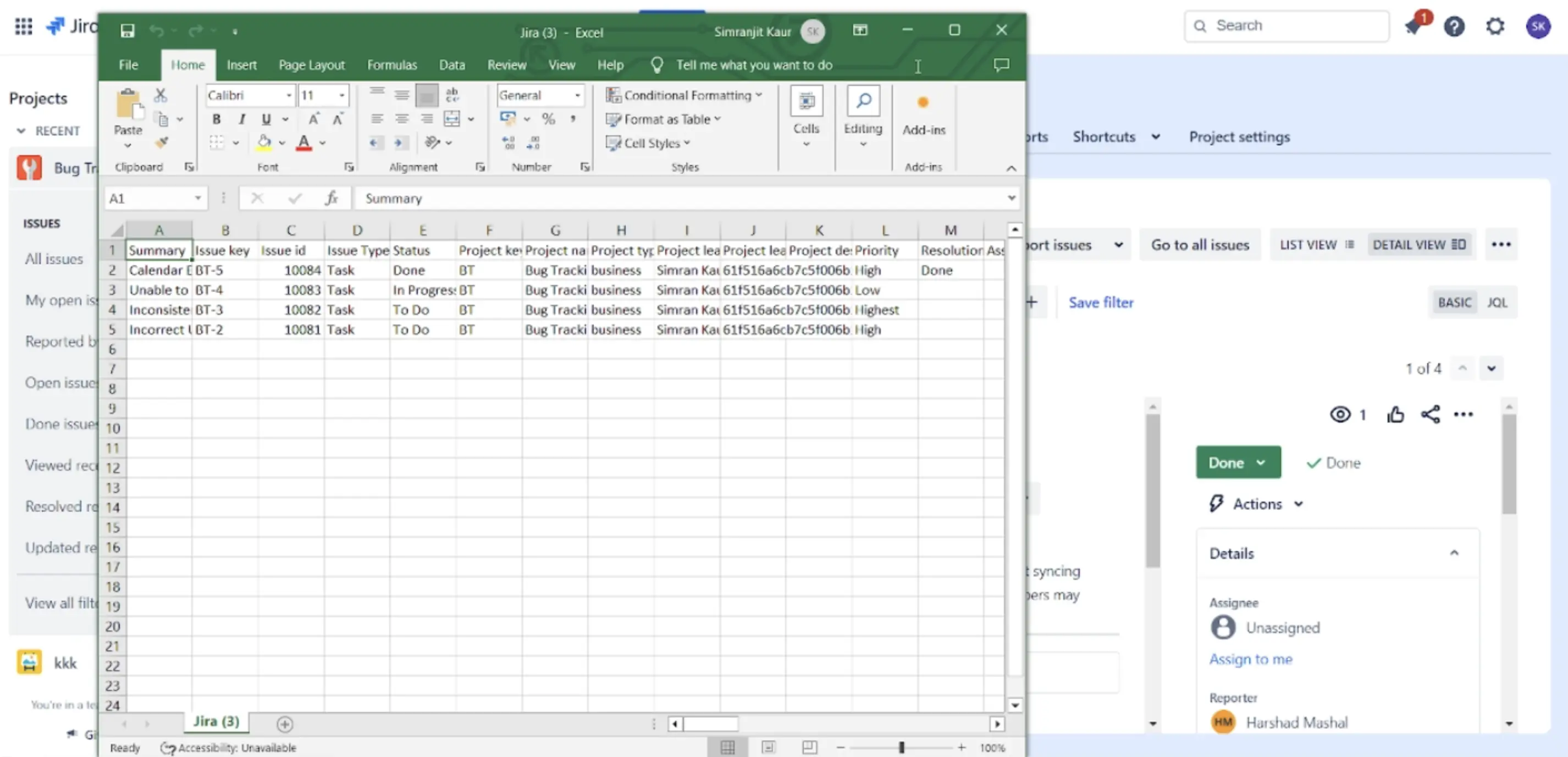Click the Cut scissors icon
The height and width of the screenshot is (757, 1568).
click(x=160, y=95)
